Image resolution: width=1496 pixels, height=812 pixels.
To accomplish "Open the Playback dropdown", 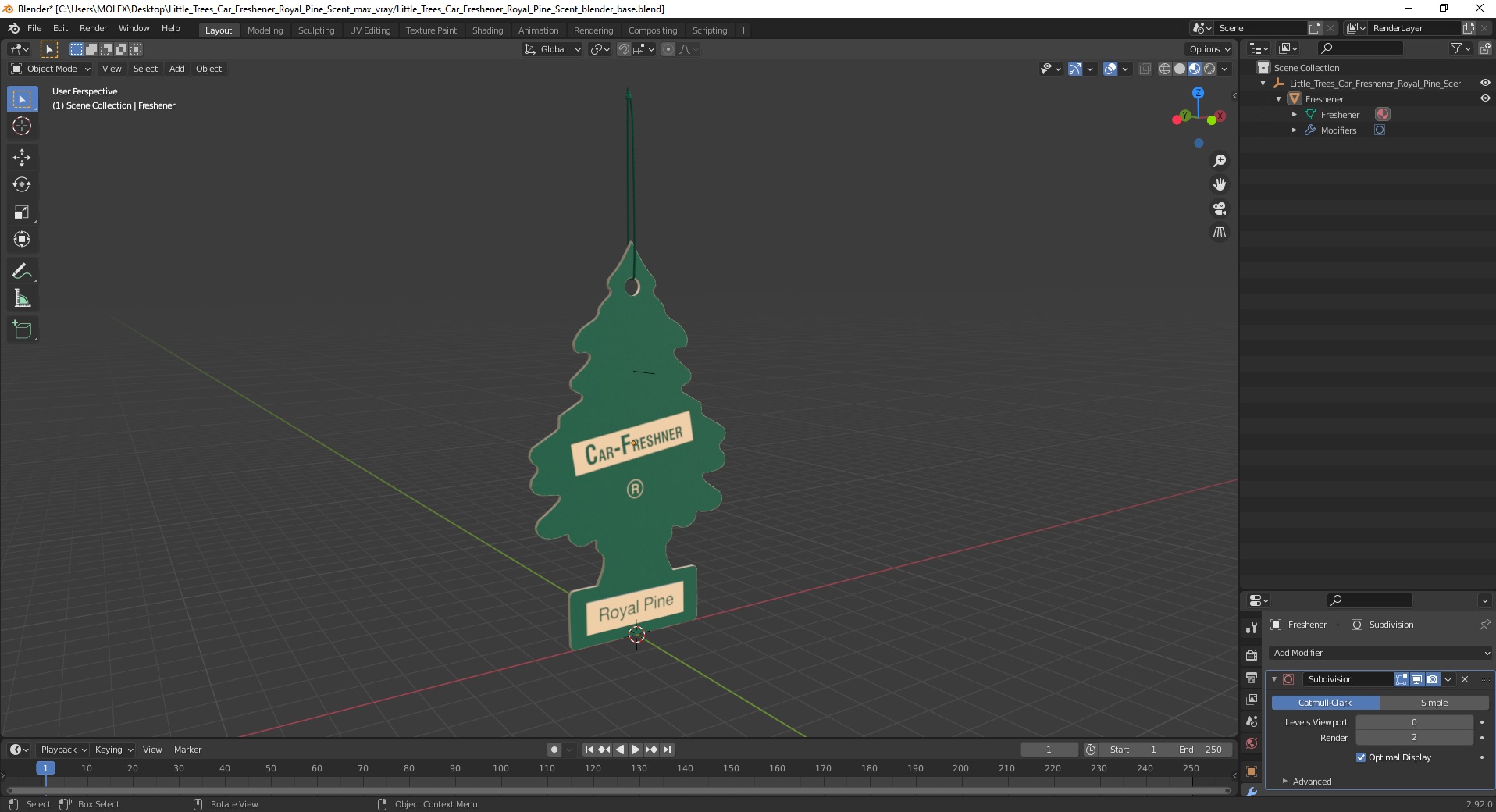I will [63, 750].
